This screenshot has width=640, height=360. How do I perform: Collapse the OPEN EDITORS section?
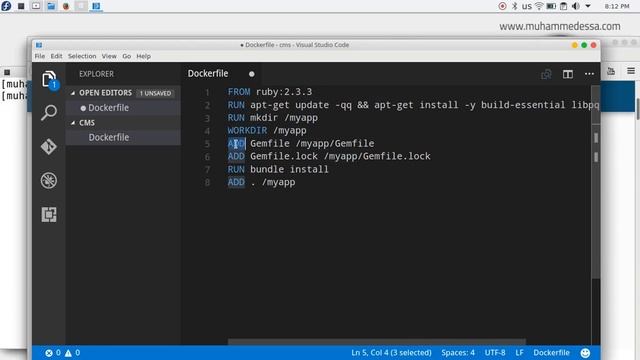click(73, 93)
